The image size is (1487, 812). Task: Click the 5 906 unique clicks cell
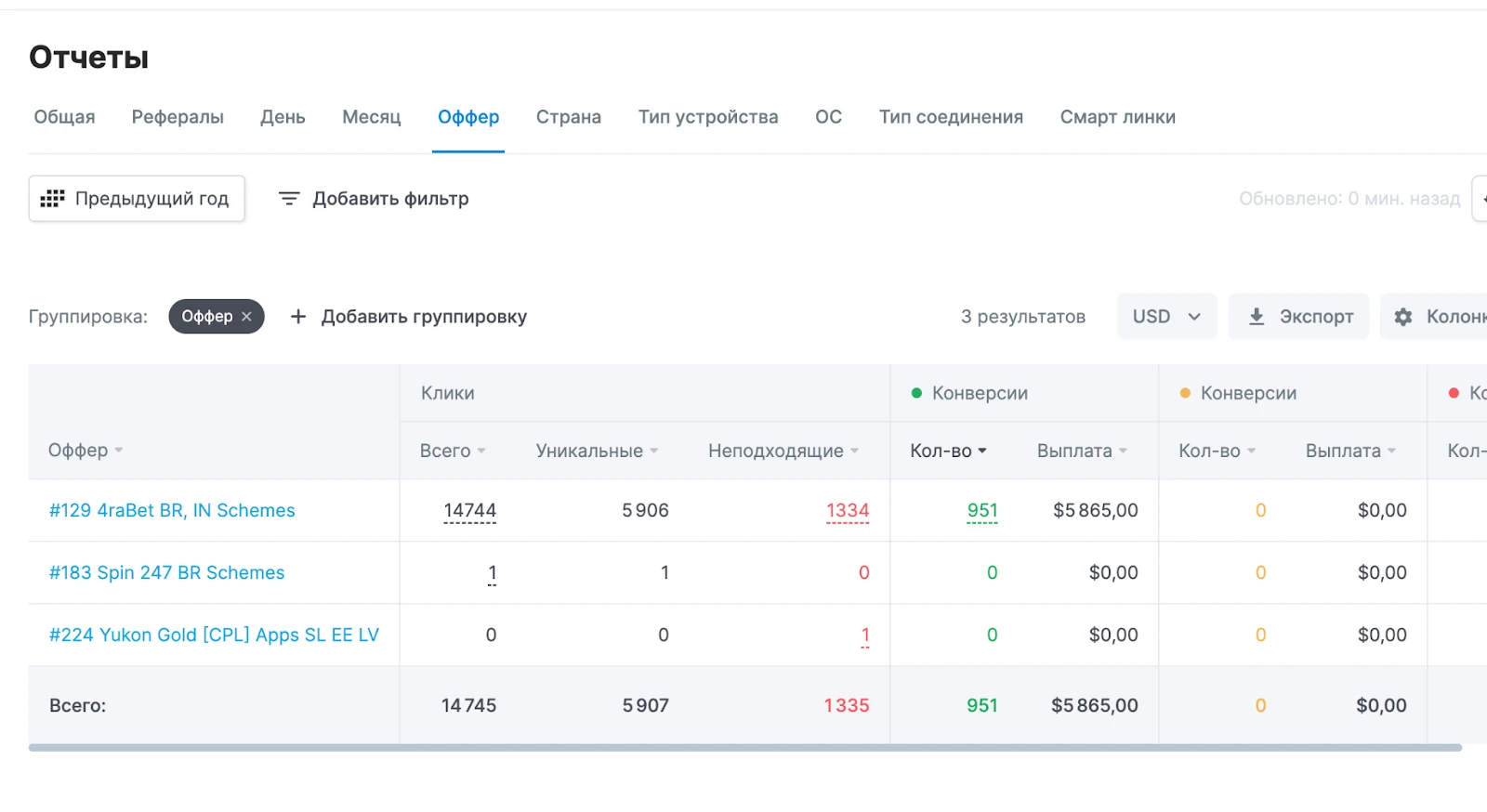tap(645, 510)
